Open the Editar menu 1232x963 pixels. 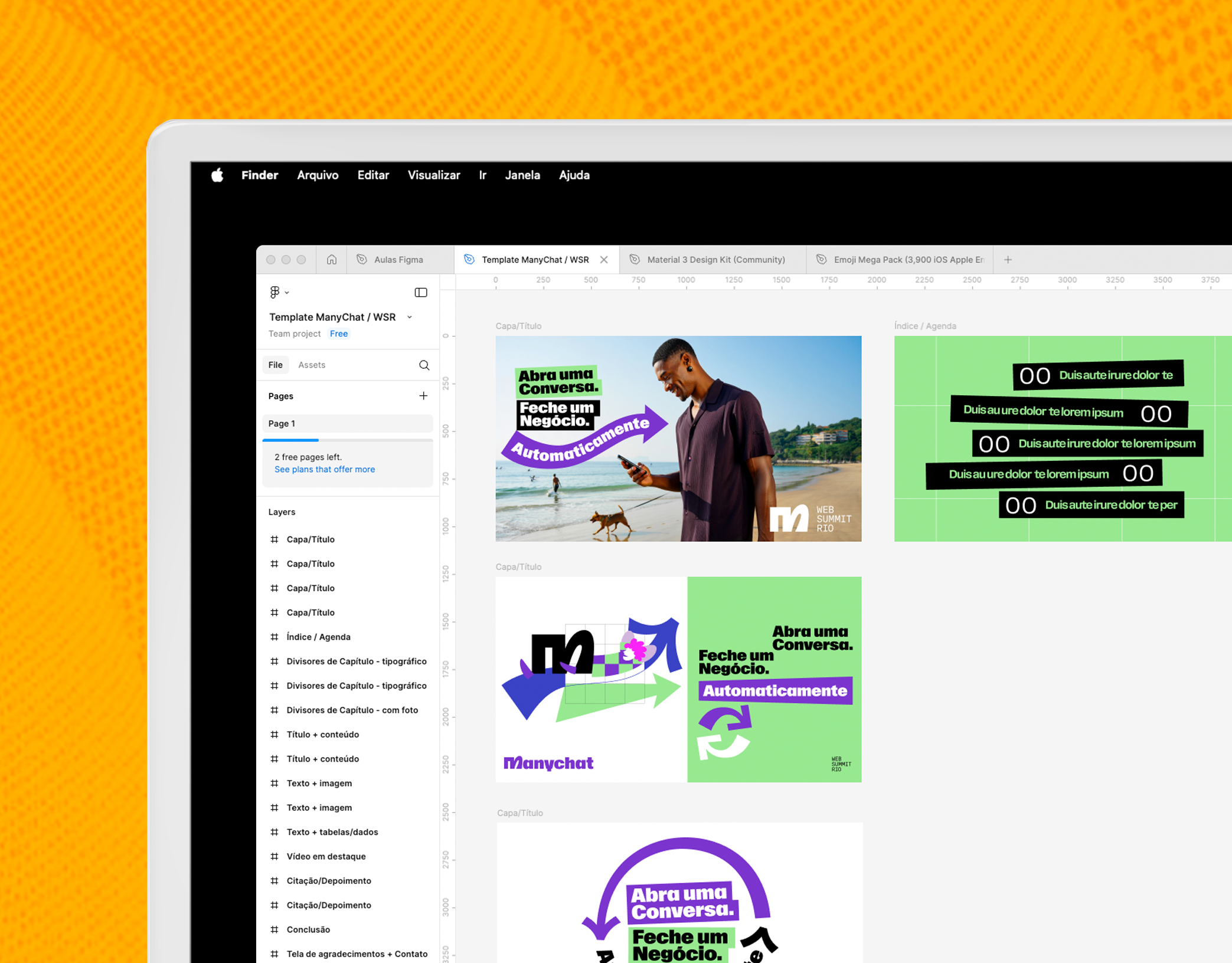pyautogui.click(x=373, y=175)
